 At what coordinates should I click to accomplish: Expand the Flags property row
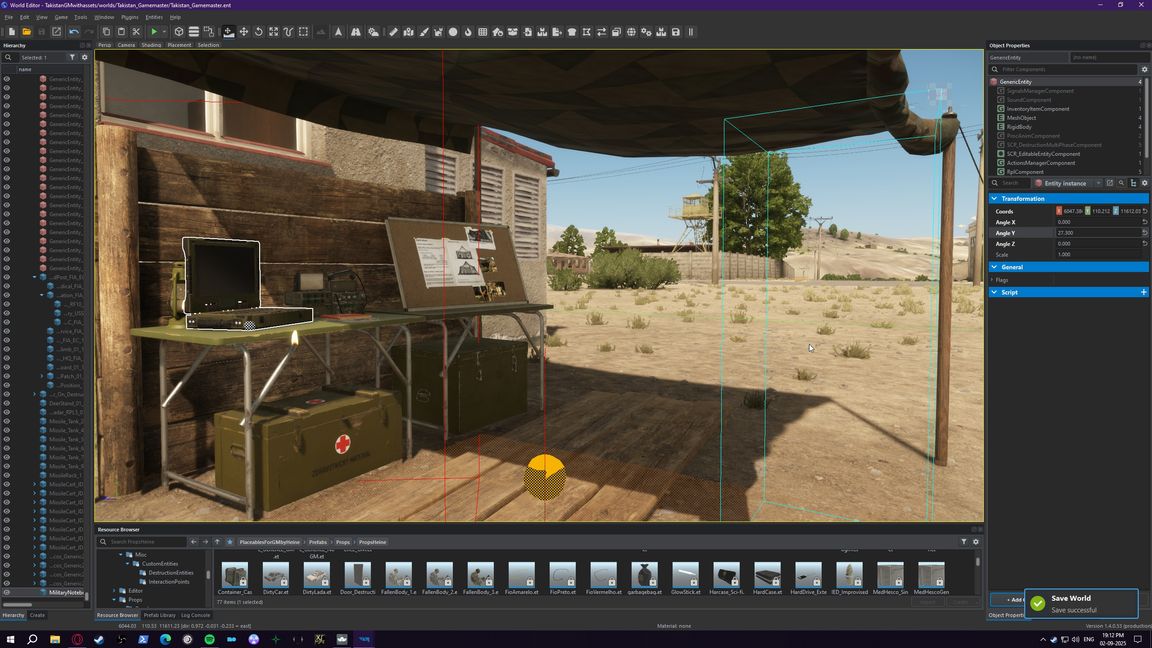pos(992,280)
